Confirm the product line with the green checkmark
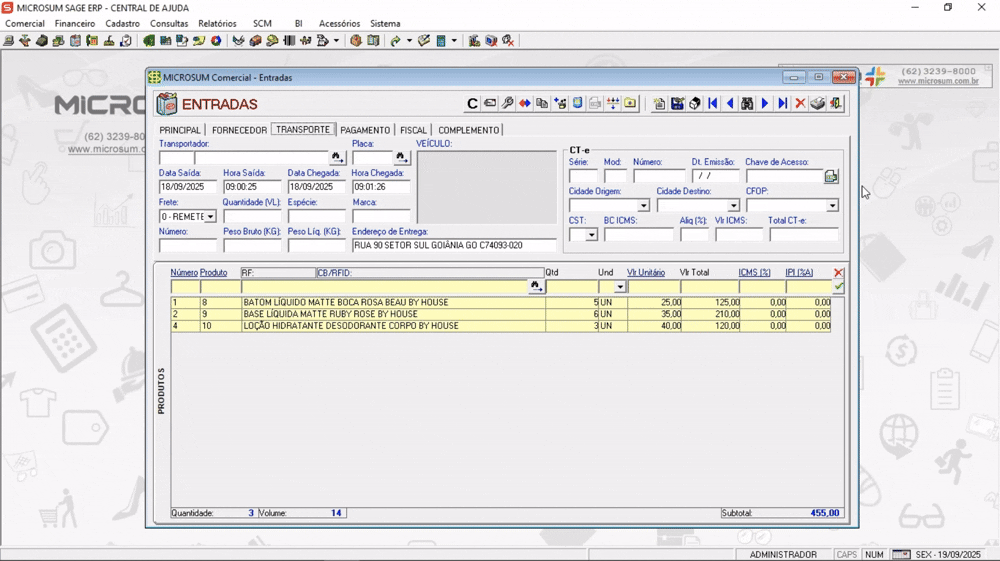This screenshot has height=561, width=1000. point(838,287)
